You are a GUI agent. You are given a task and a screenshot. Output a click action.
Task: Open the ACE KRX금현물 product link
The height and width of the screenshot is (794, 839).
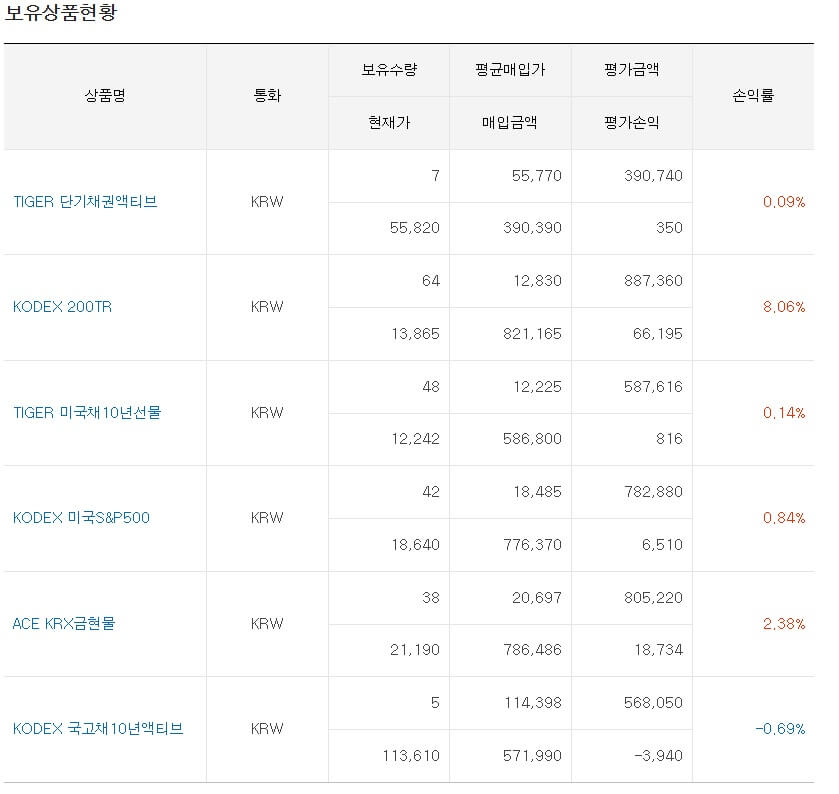[64, 623]
